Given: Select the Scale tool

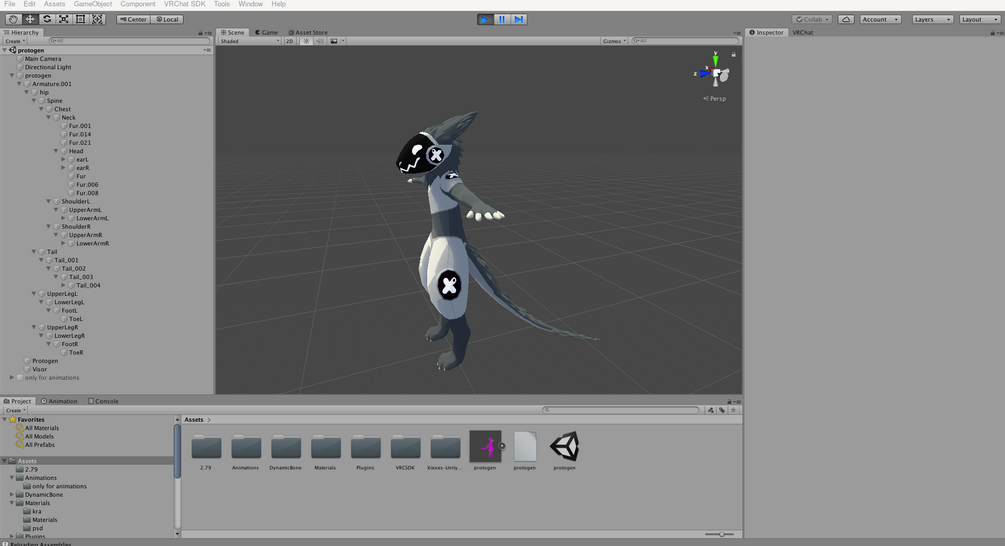Looking at the screenshot, I should [x=63, y=19].
